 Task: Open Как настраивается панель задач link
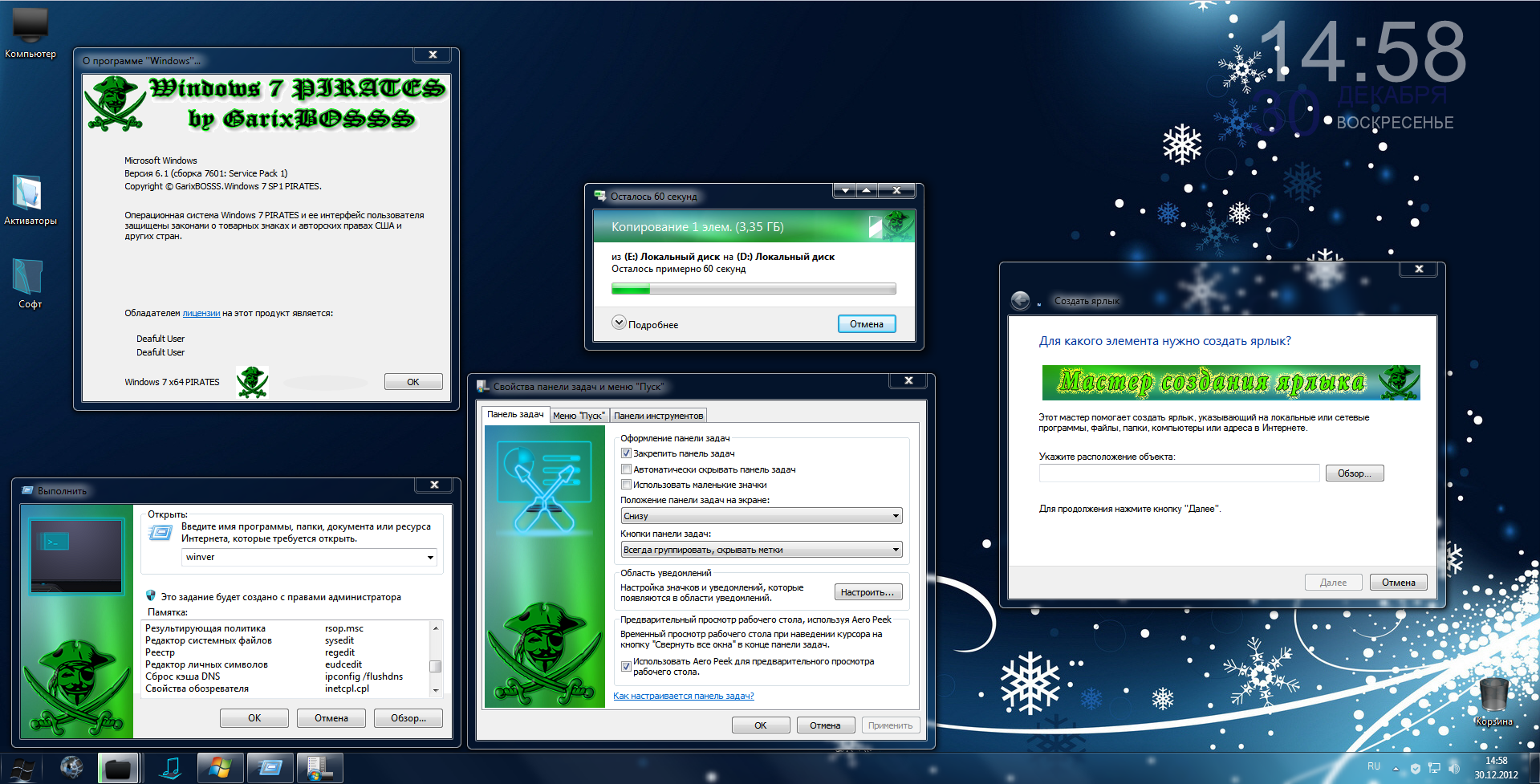(x=684, y=696)
